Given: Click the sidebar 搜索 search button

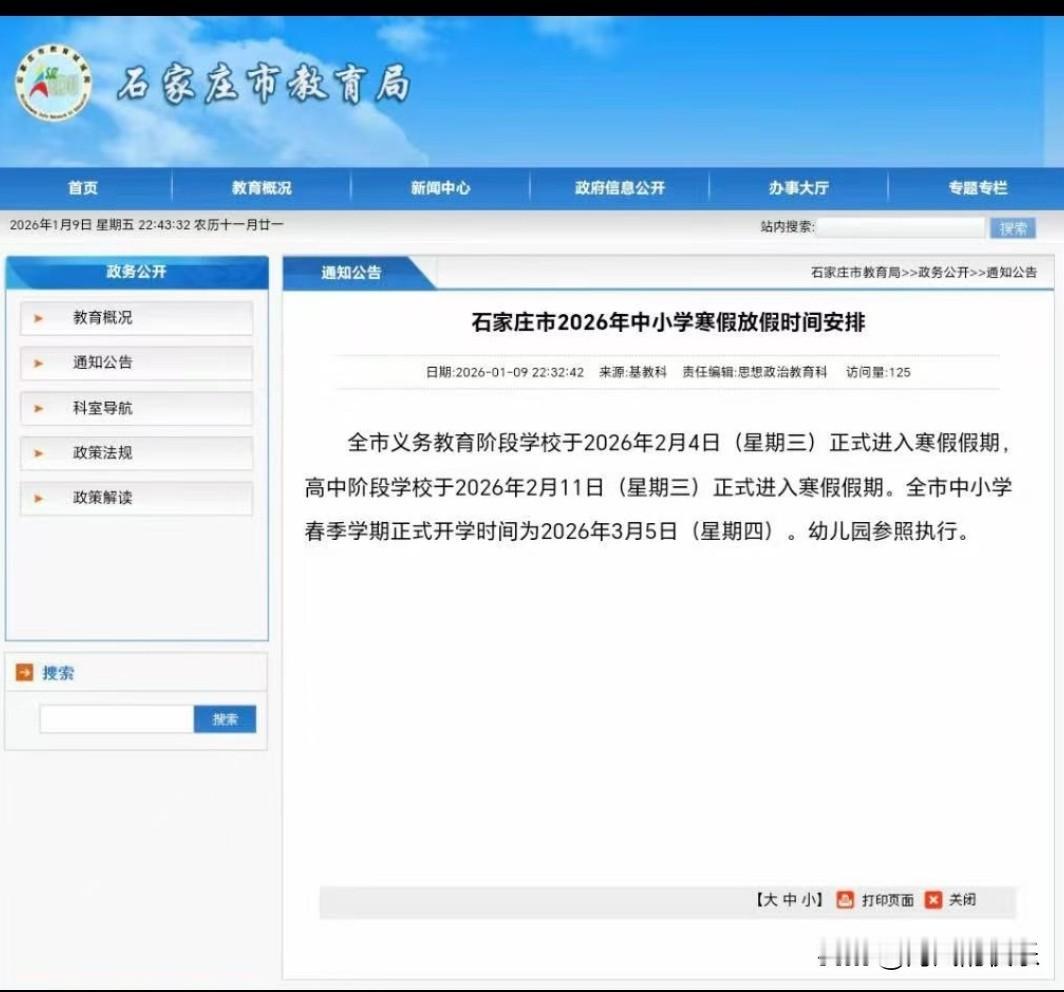Looking at the screenshot, I should pos(225,718).
